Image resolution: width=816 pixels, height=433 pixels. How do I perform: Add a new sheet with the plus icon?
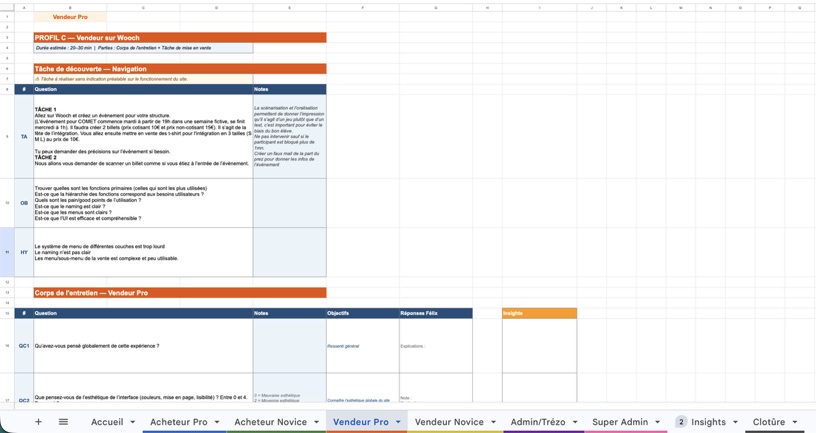tap(38, 422)
